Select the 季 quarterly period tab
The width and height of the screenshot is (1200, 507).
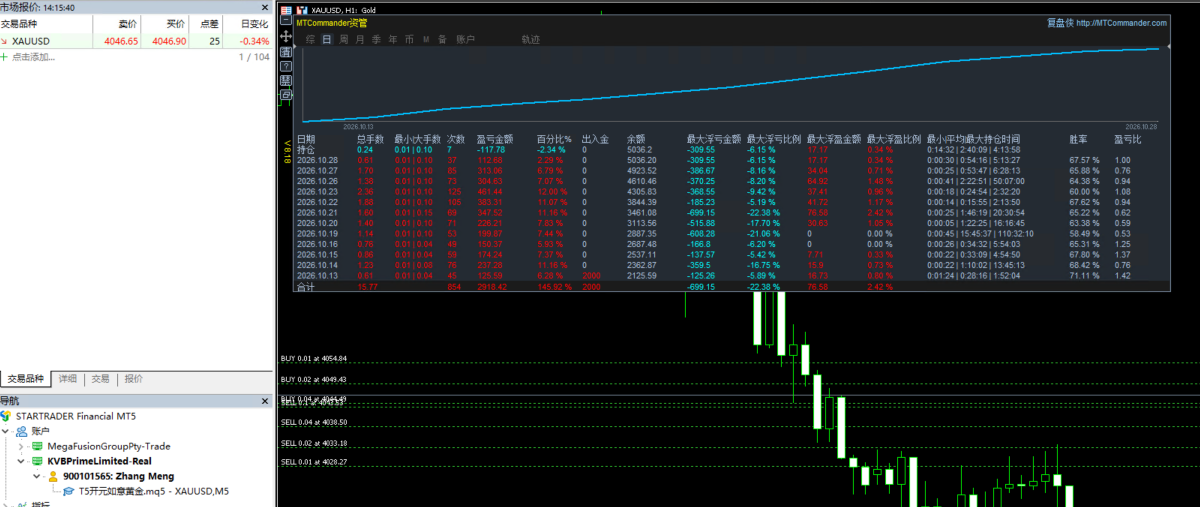pyautogui.click(x=376, y=40)
